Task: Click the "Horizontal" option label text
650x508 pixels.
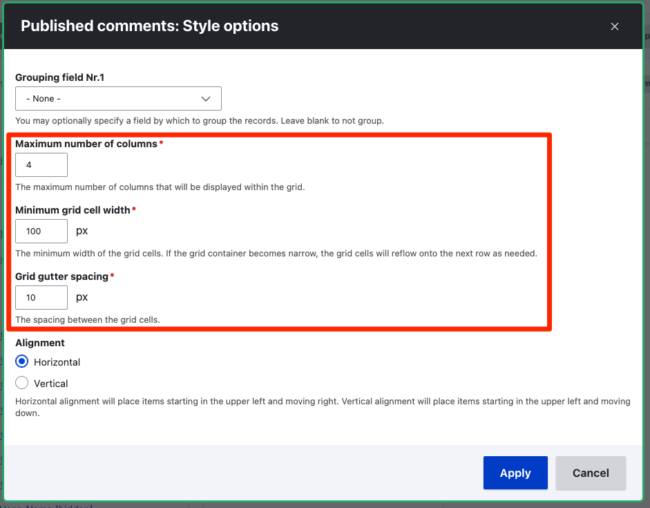Action: [57, 362]
